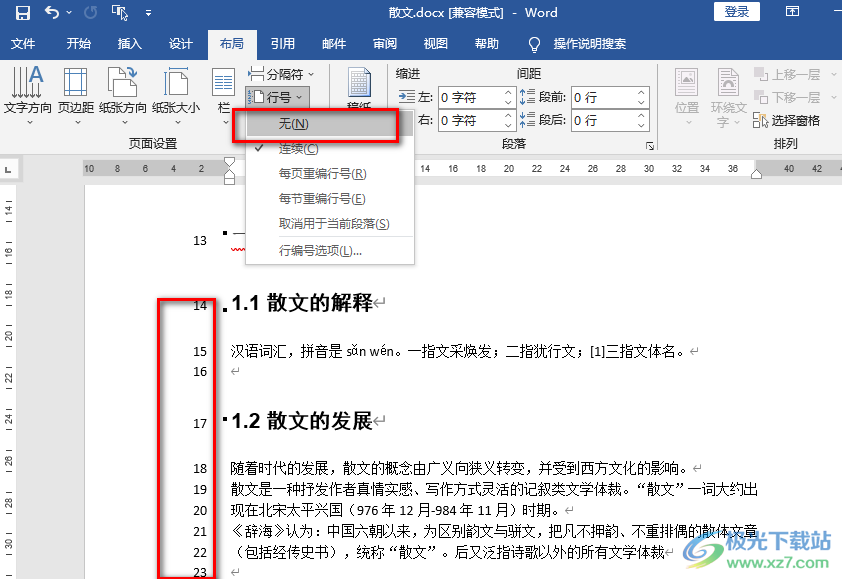Click the lightbulb tell-me icon

tap(534, 45)
